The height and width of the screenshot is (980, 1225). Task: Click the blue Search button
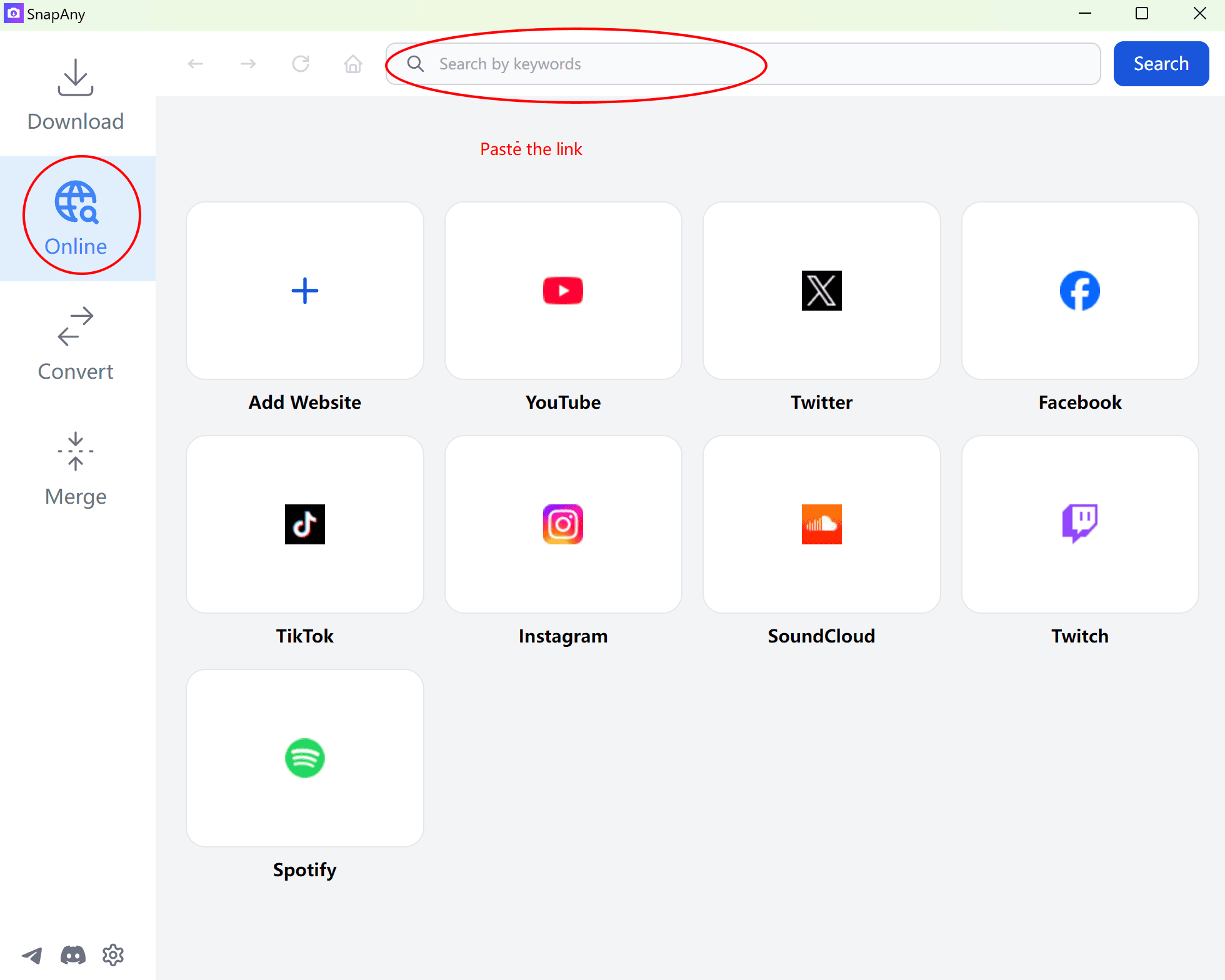click(1161, 64)
